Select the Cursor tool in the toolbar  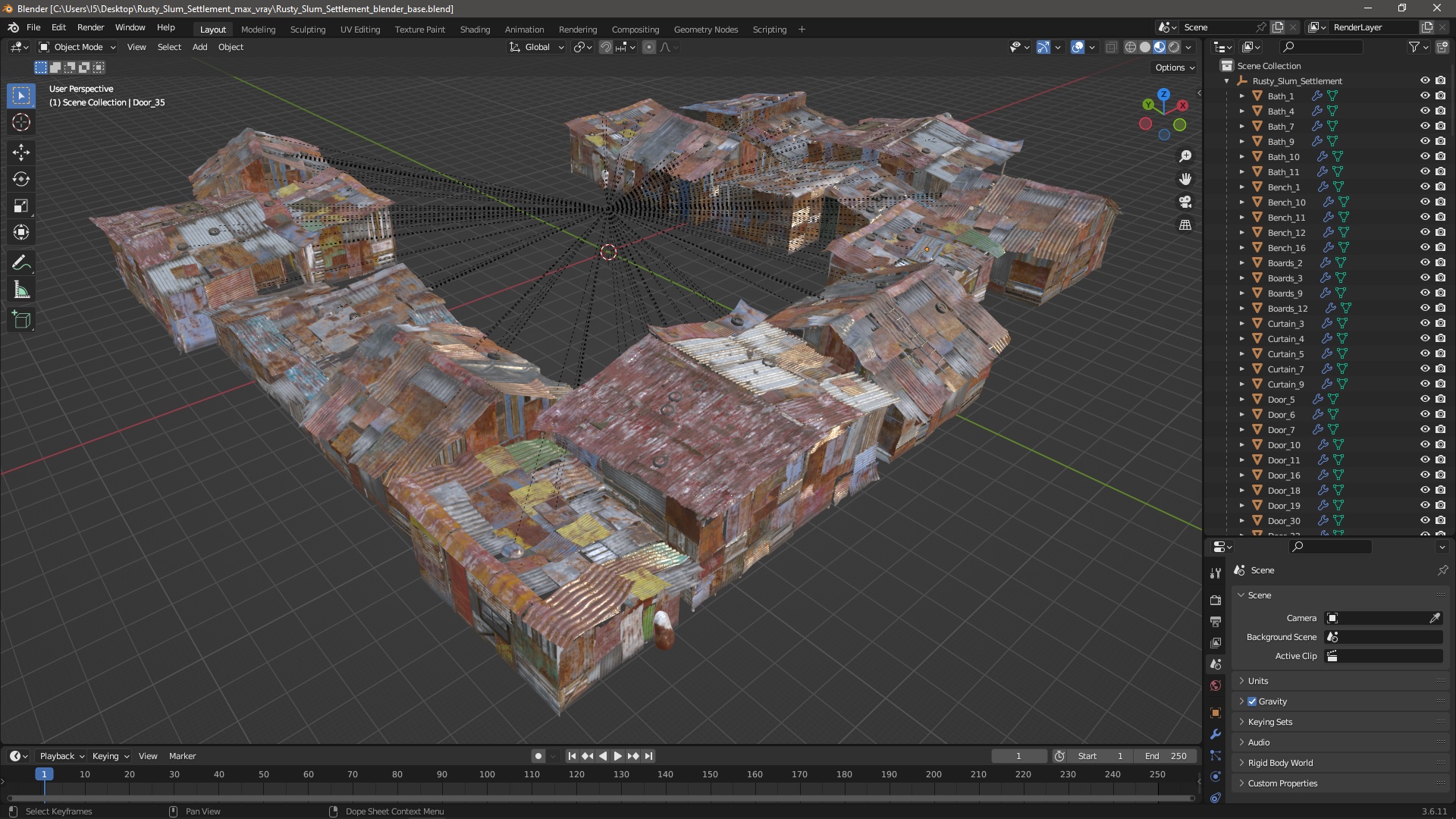pos(21,122)
